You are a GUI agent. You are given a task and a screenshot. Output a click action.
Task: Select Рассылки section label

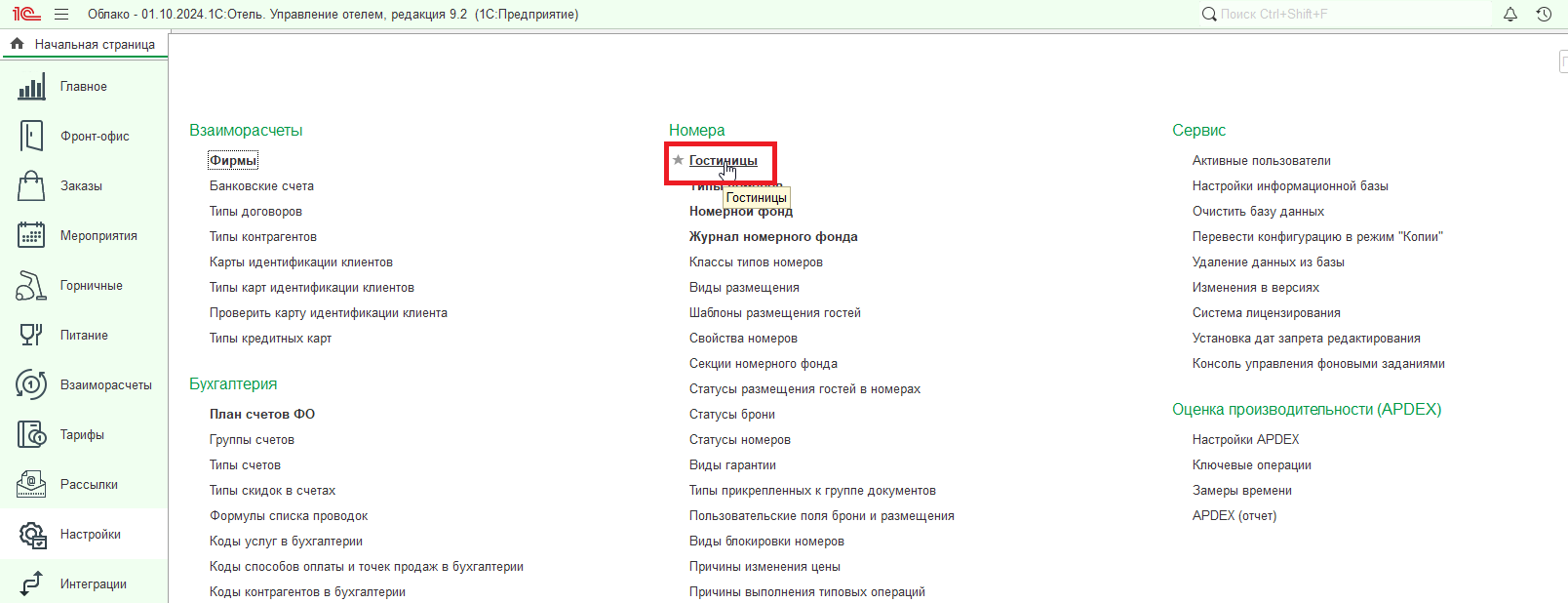click(89, 485)
